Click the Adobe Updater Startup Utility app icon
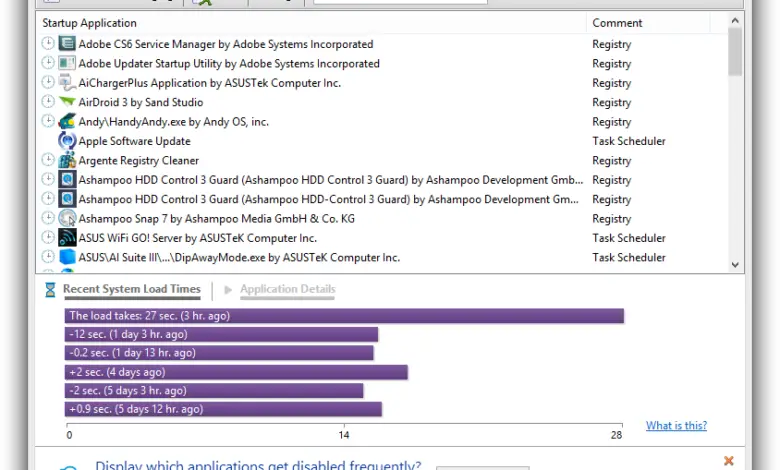The image size is (780, 470). pyautogui.click(x=67, y=63)
